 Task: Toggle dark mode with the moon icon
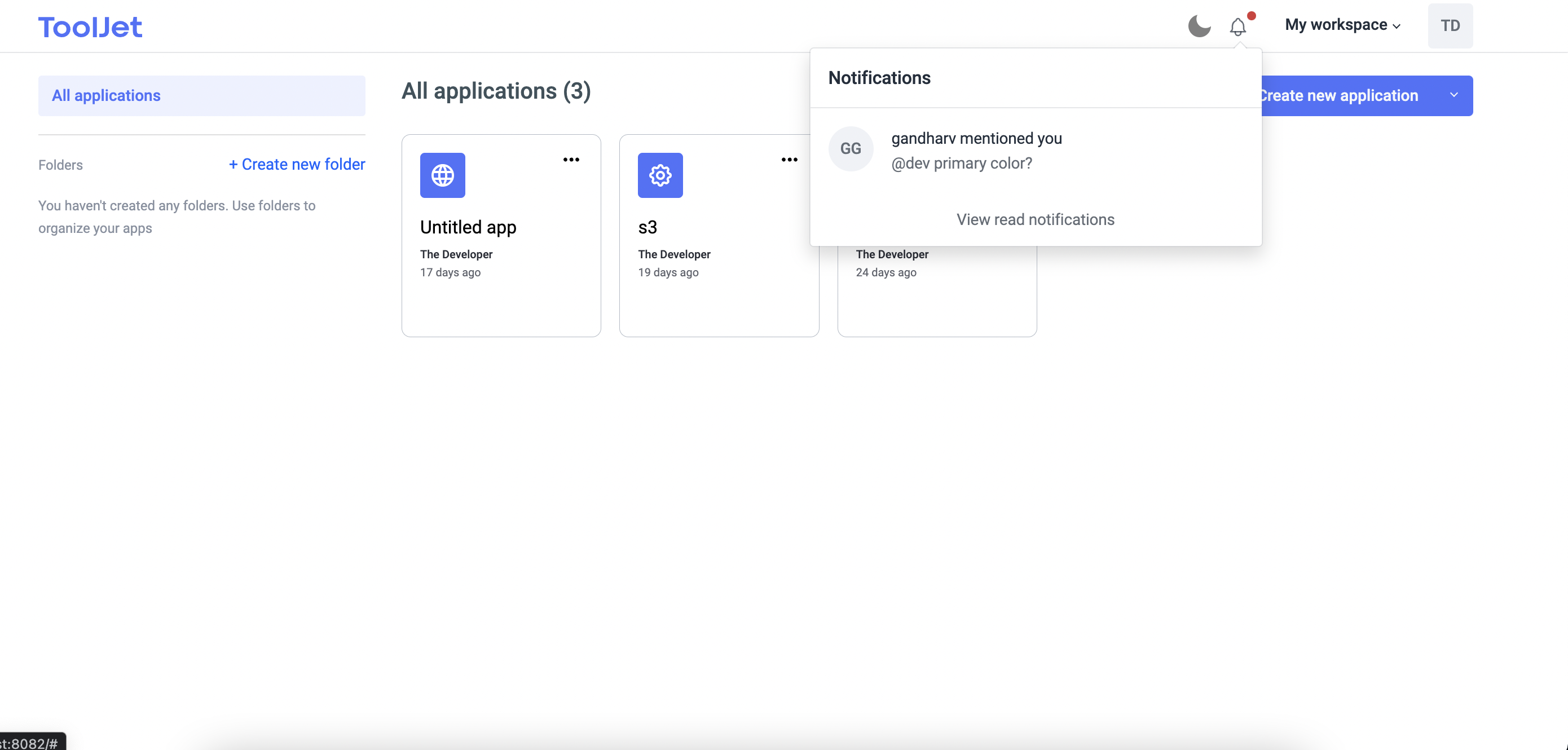(1199, 25)
